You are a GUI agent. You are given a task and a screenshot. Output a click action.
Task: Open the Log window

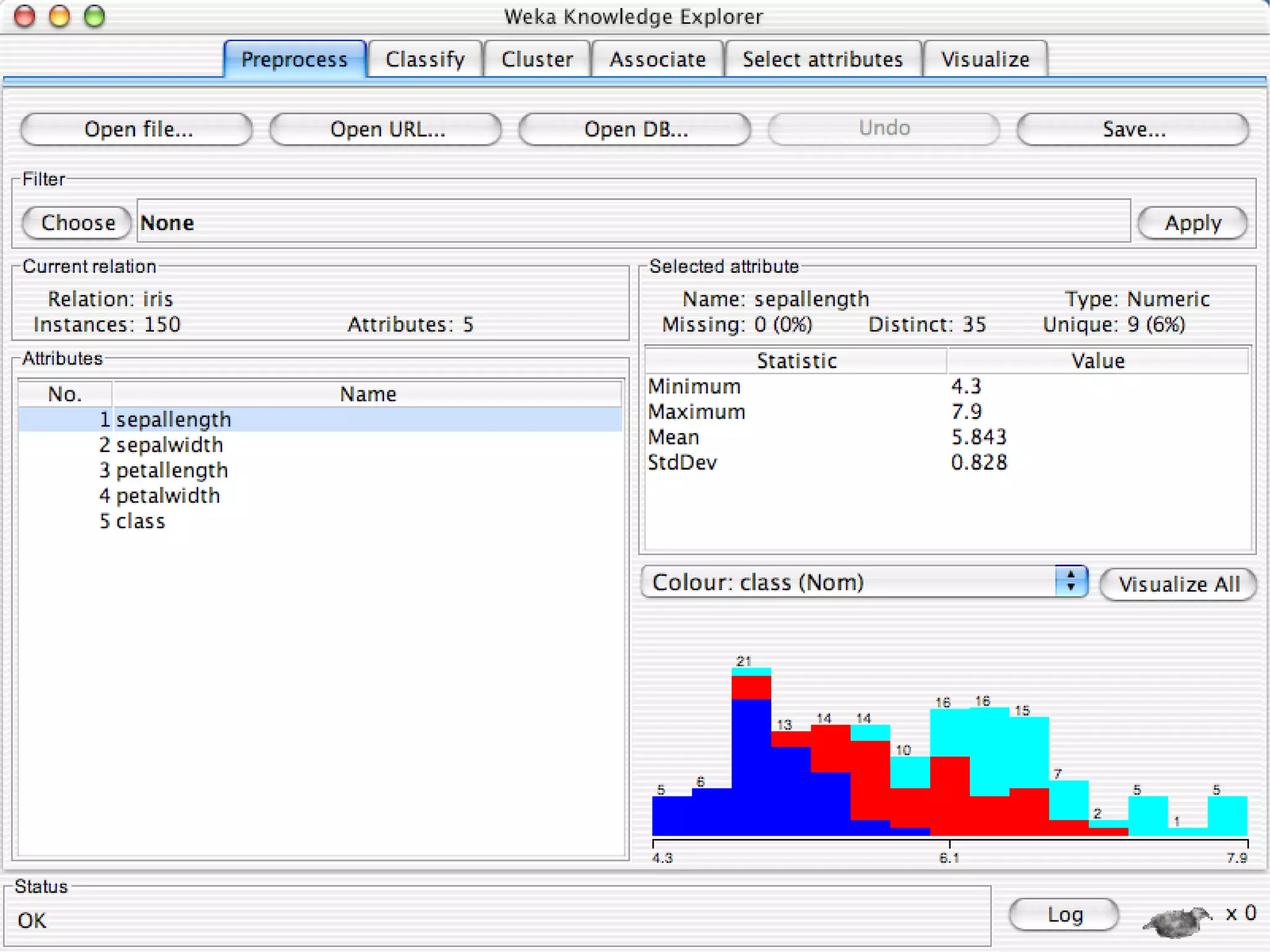(x=1064, y=915)
